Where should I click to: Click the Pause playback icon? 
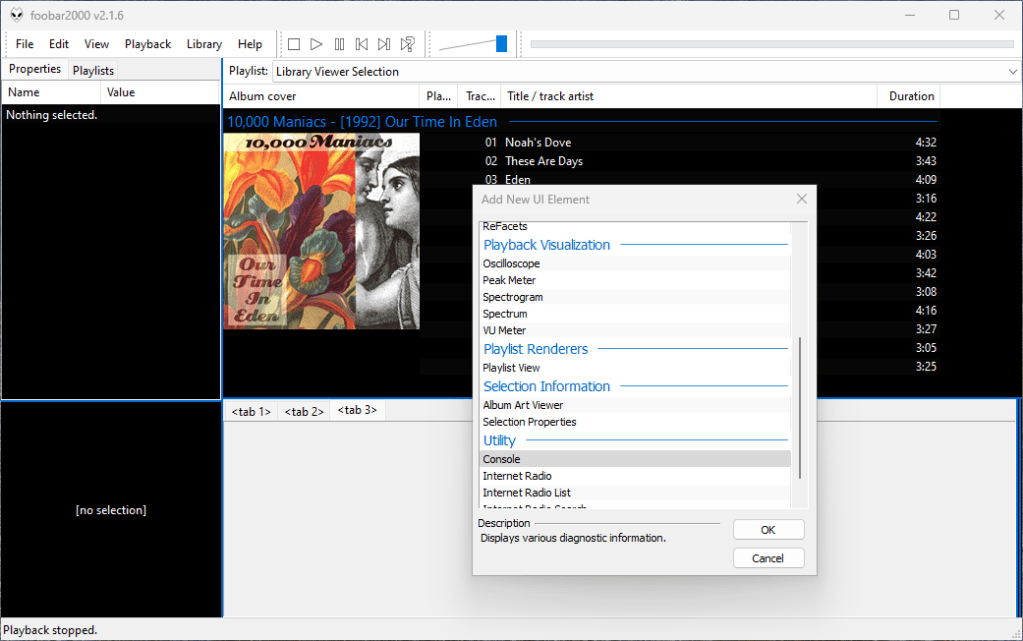(x=339, y=44)
